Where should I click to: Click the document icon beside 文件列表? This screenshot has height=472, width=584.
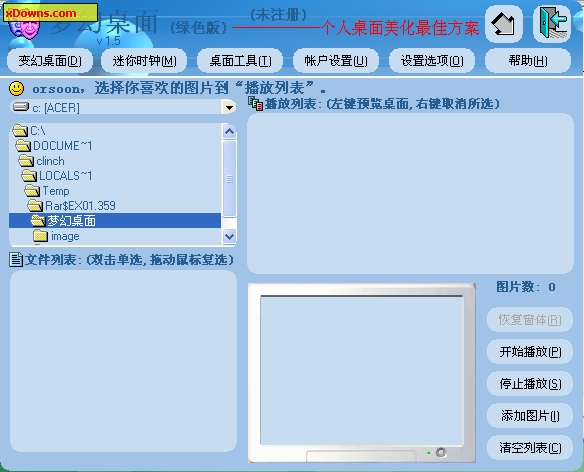16,260
